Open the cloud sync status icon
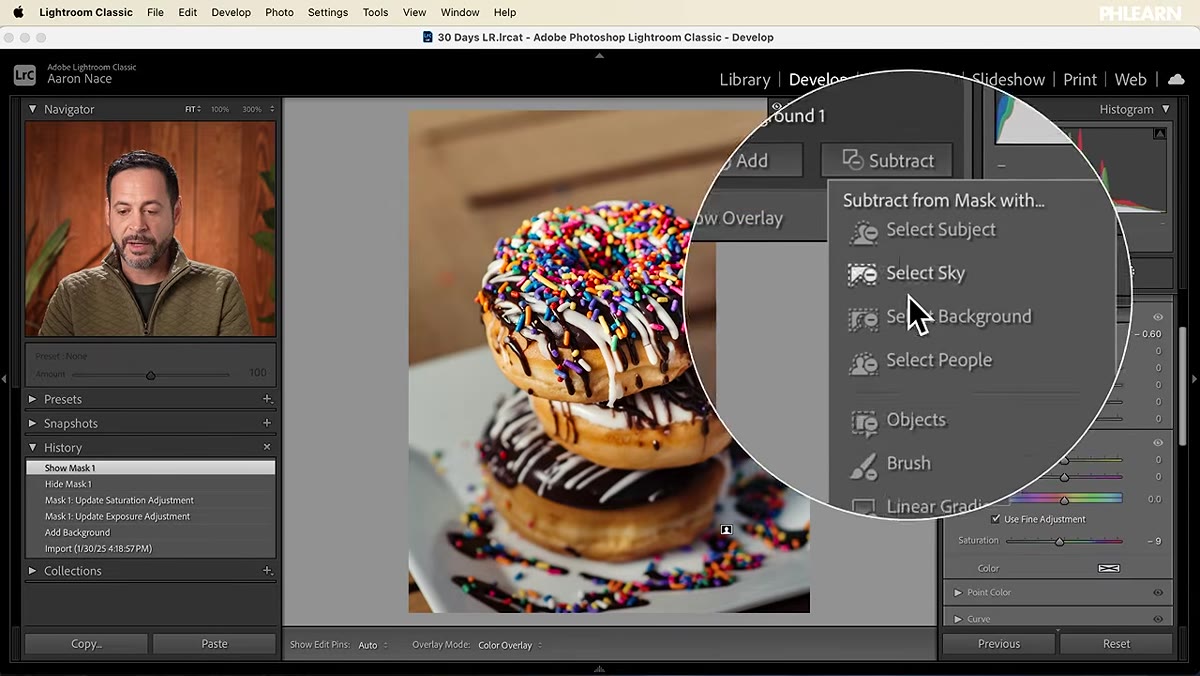This screenshot has width=1200, height=676. [1176, 79]
